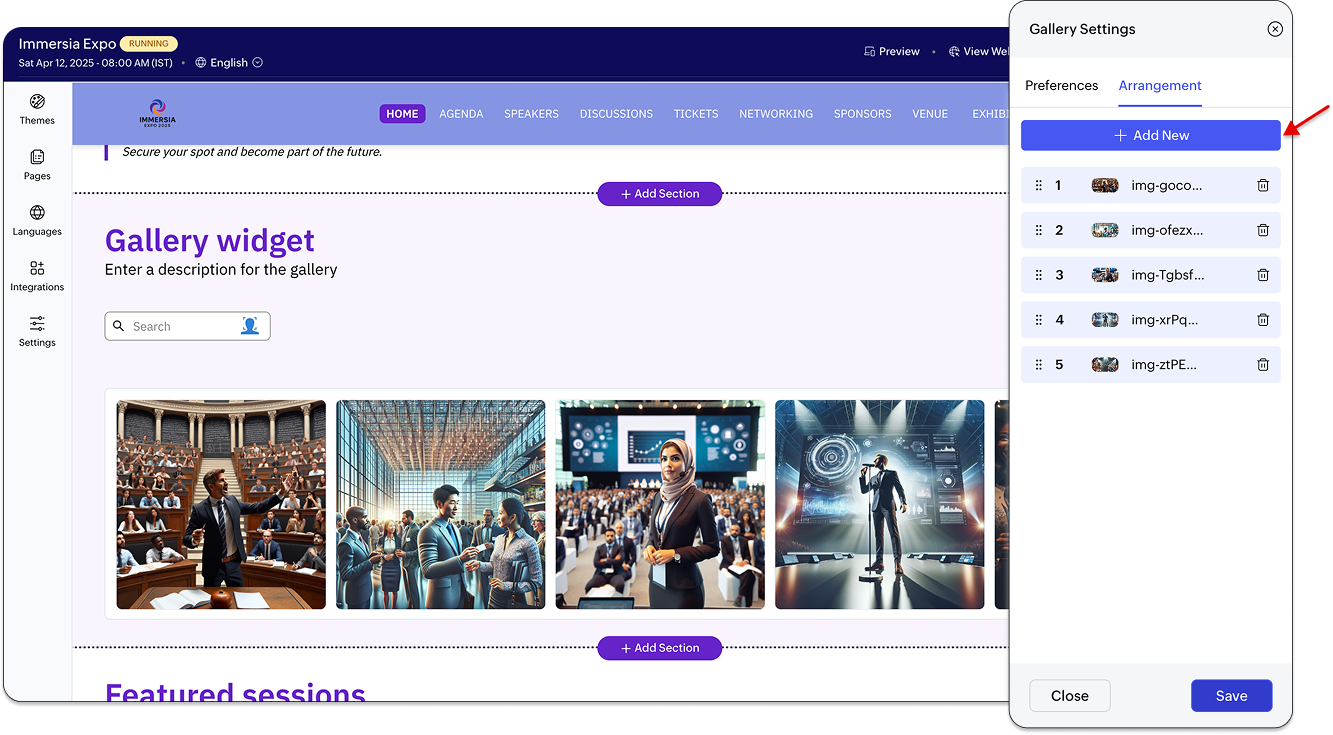
Task: Click the img-xrPq thumbnail in arrangement list
Action: 1105,320
